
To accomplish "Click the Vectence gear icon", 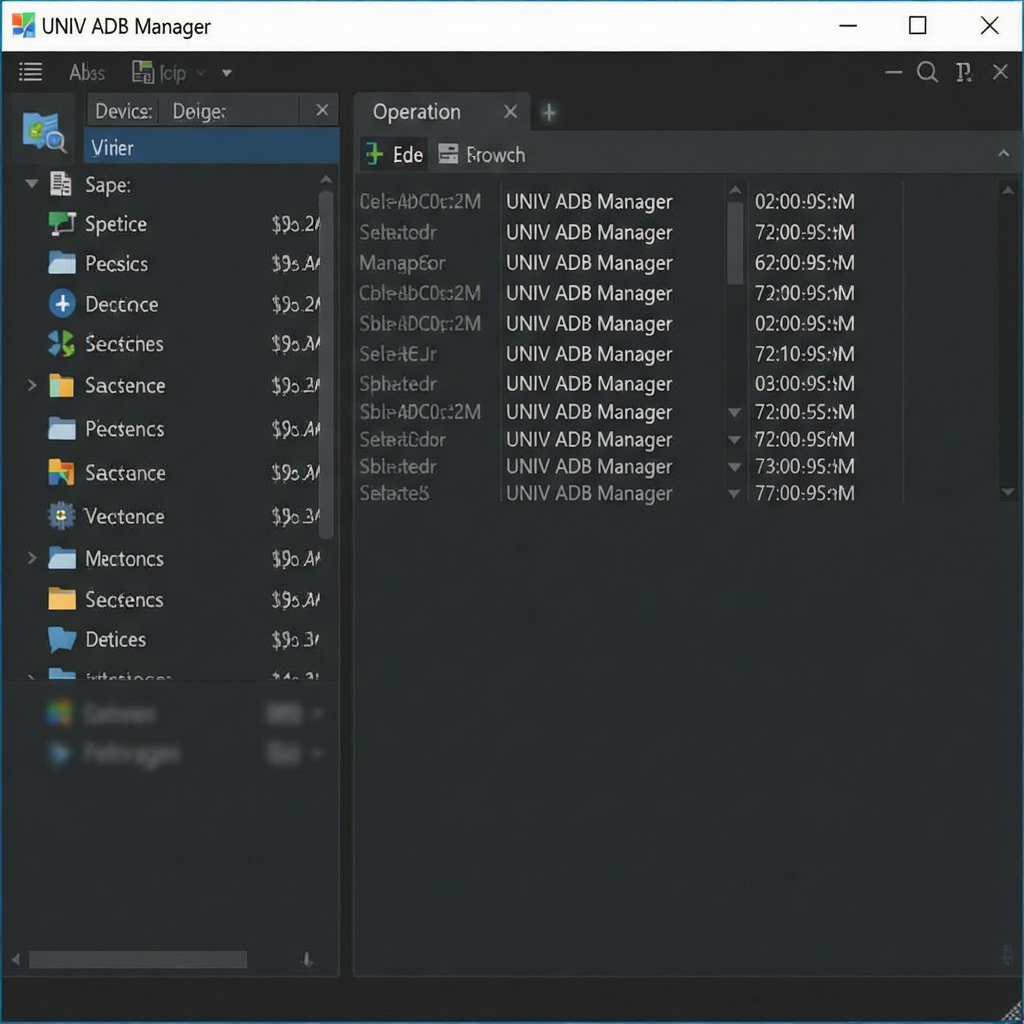I will [x=61, y=516].
